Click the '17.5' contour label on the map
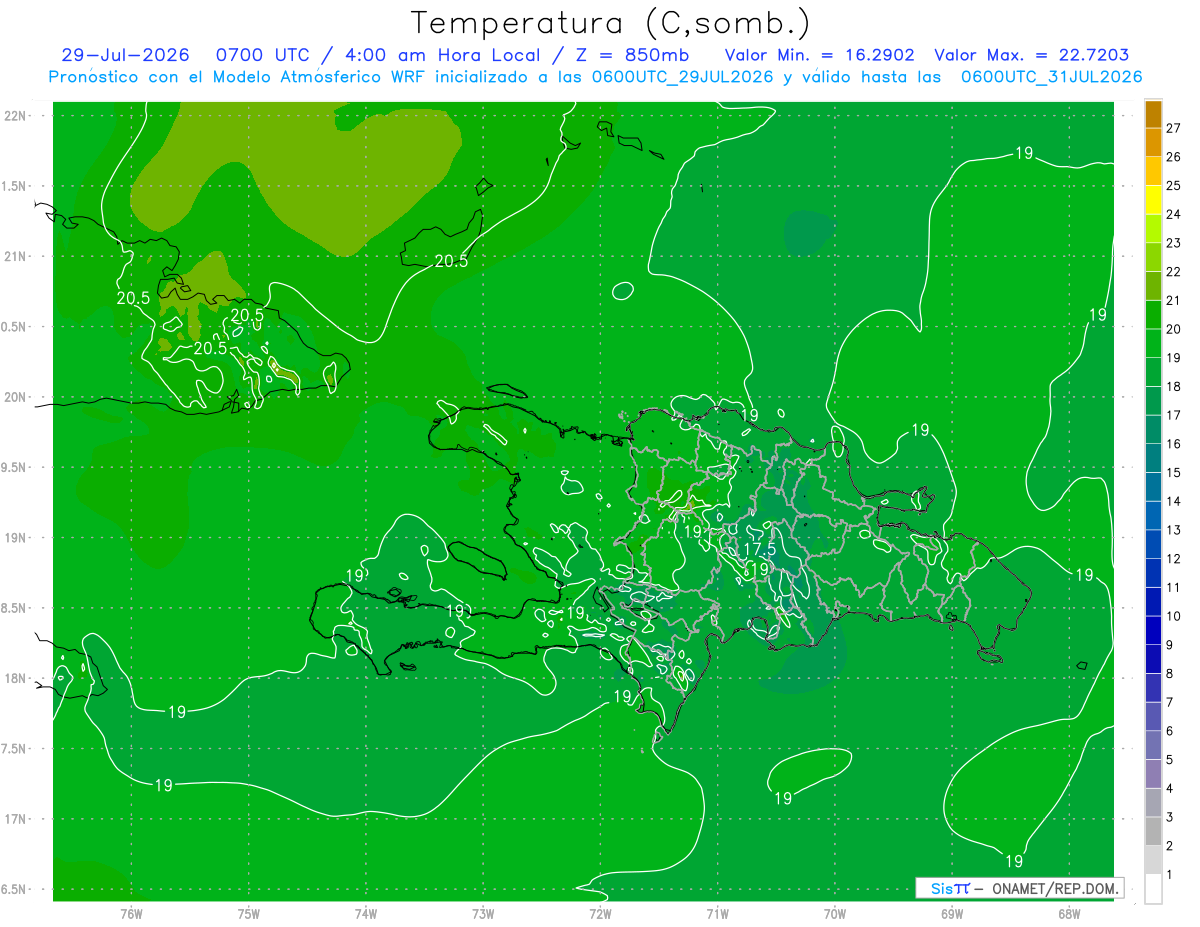 pyautogui.click(x=760, y=550)
